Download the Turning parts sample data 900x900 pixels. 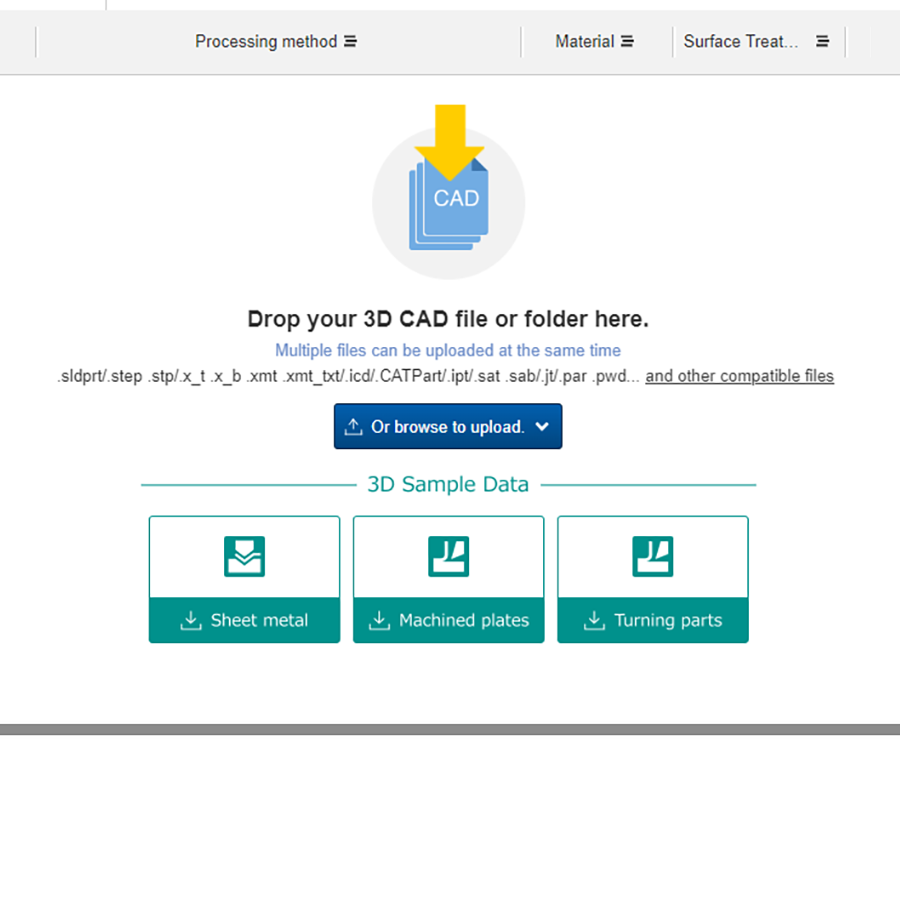tap(653, 621)
